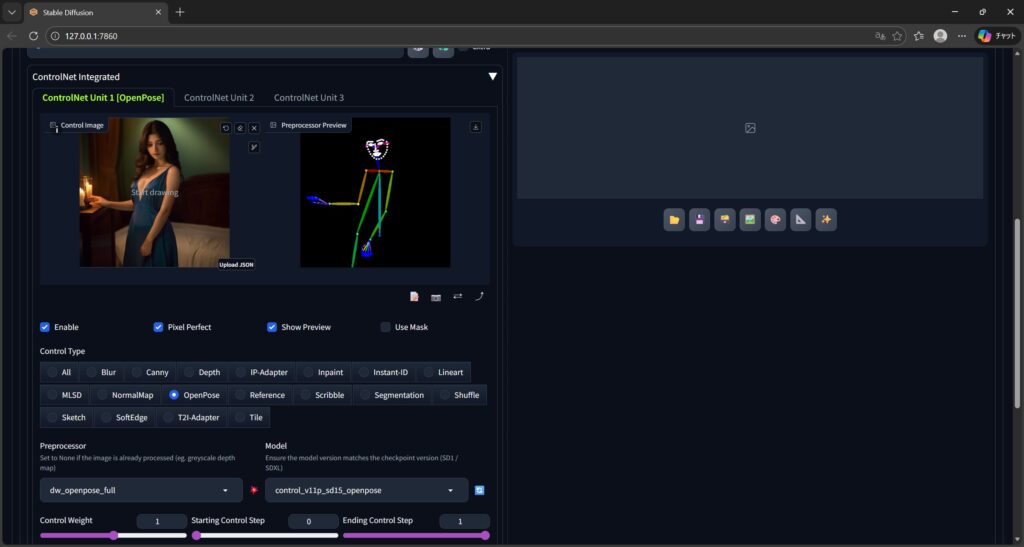Download the preprocessor preview image
The width and height of the screenshot is (1024, 547).
pyautogui.click(x=475, y=127)
